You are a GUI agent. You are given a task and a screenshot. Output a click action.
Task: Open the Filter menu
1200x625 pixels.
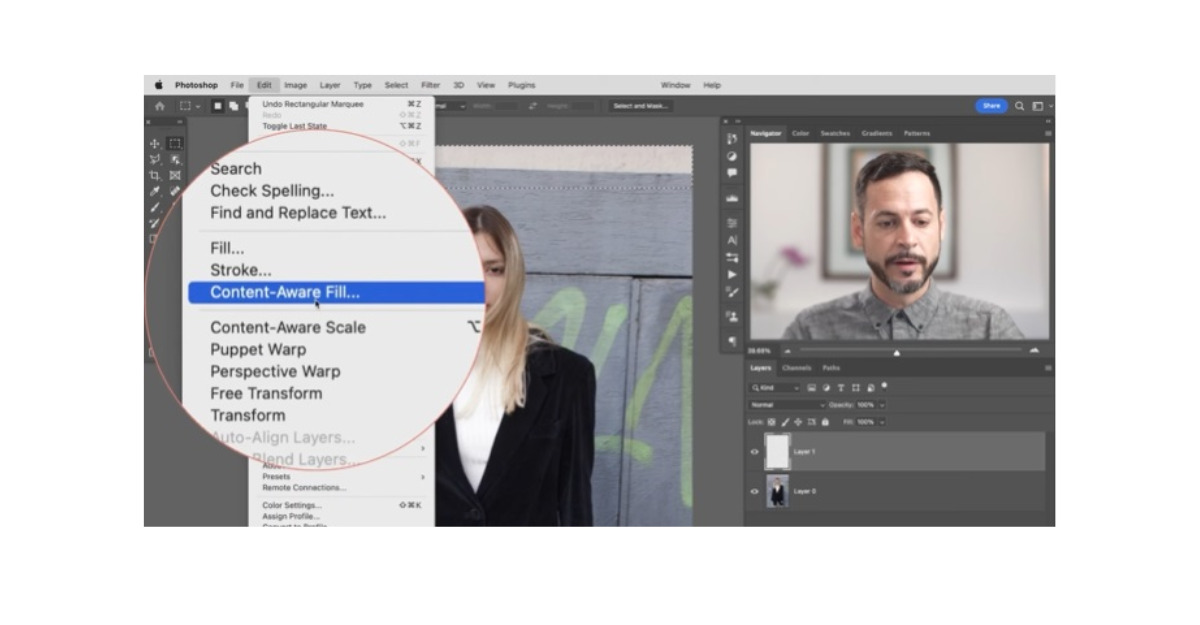pyautogui.click(x=430, y=86)
